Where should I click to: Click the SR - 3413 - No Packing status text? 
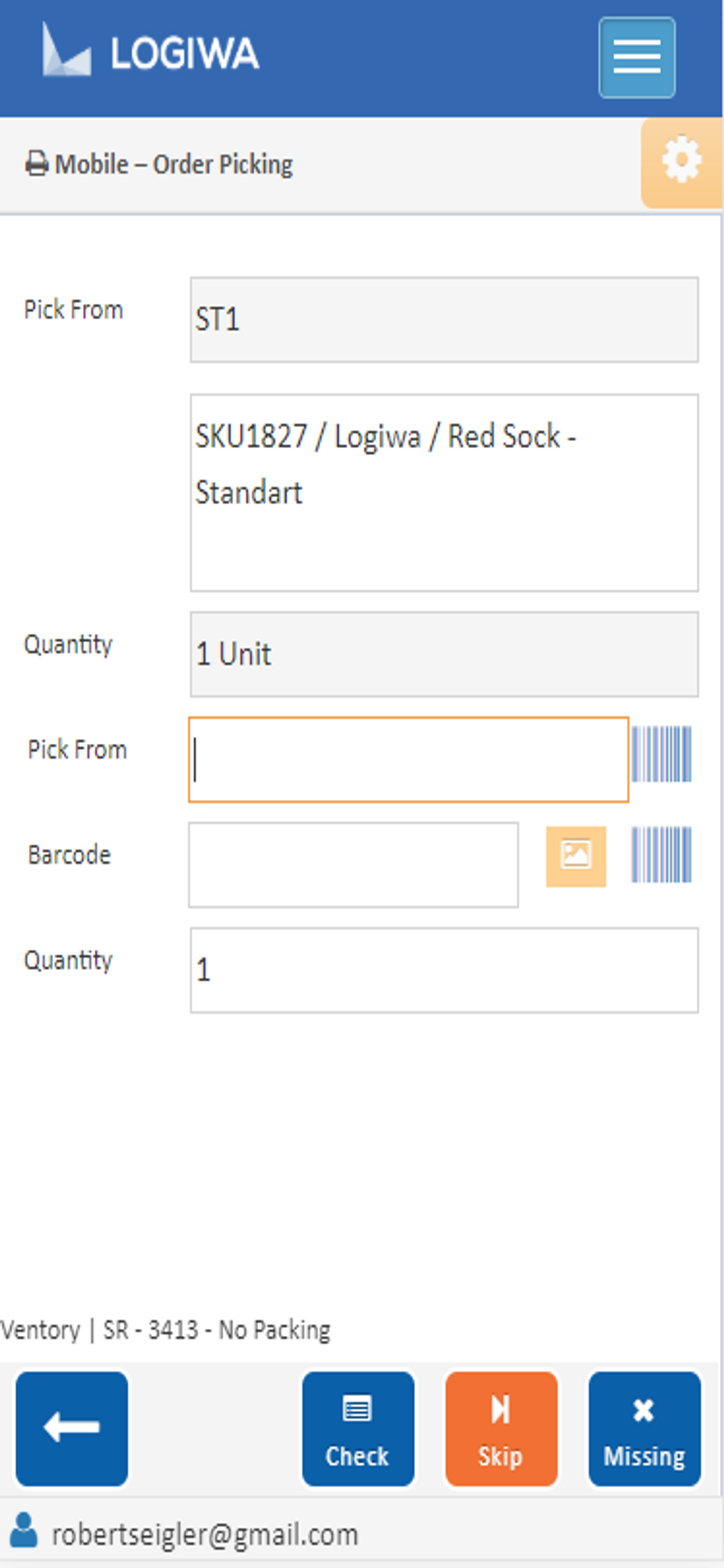point(217,1329)
